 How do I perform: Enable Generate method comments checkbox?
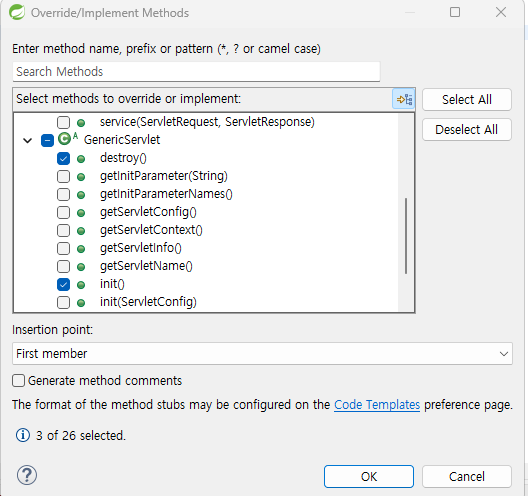pyautogui.click(x=19, y=381)
